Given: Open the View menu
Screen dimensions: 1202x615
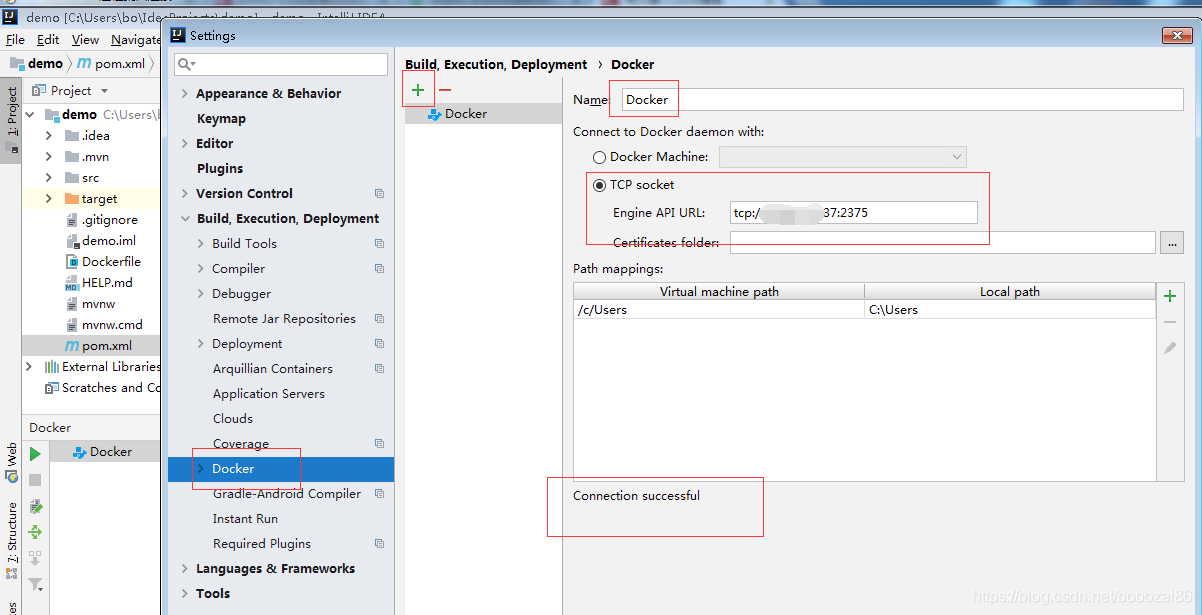Looking at the screenshot, I should point(85,40).
